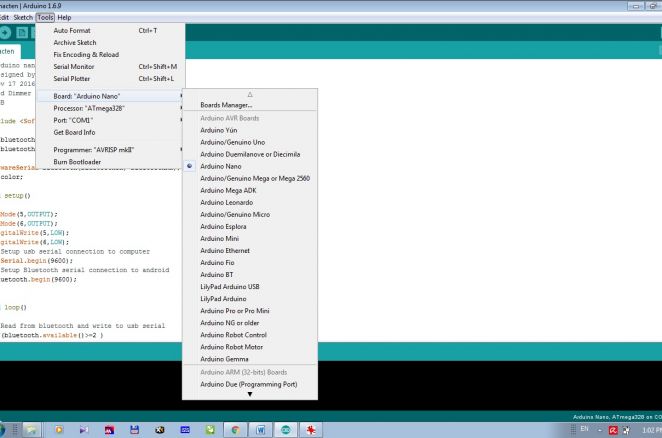Open Google Chrome from the taskbar
662x438 pixels.
tap(235, 429)
